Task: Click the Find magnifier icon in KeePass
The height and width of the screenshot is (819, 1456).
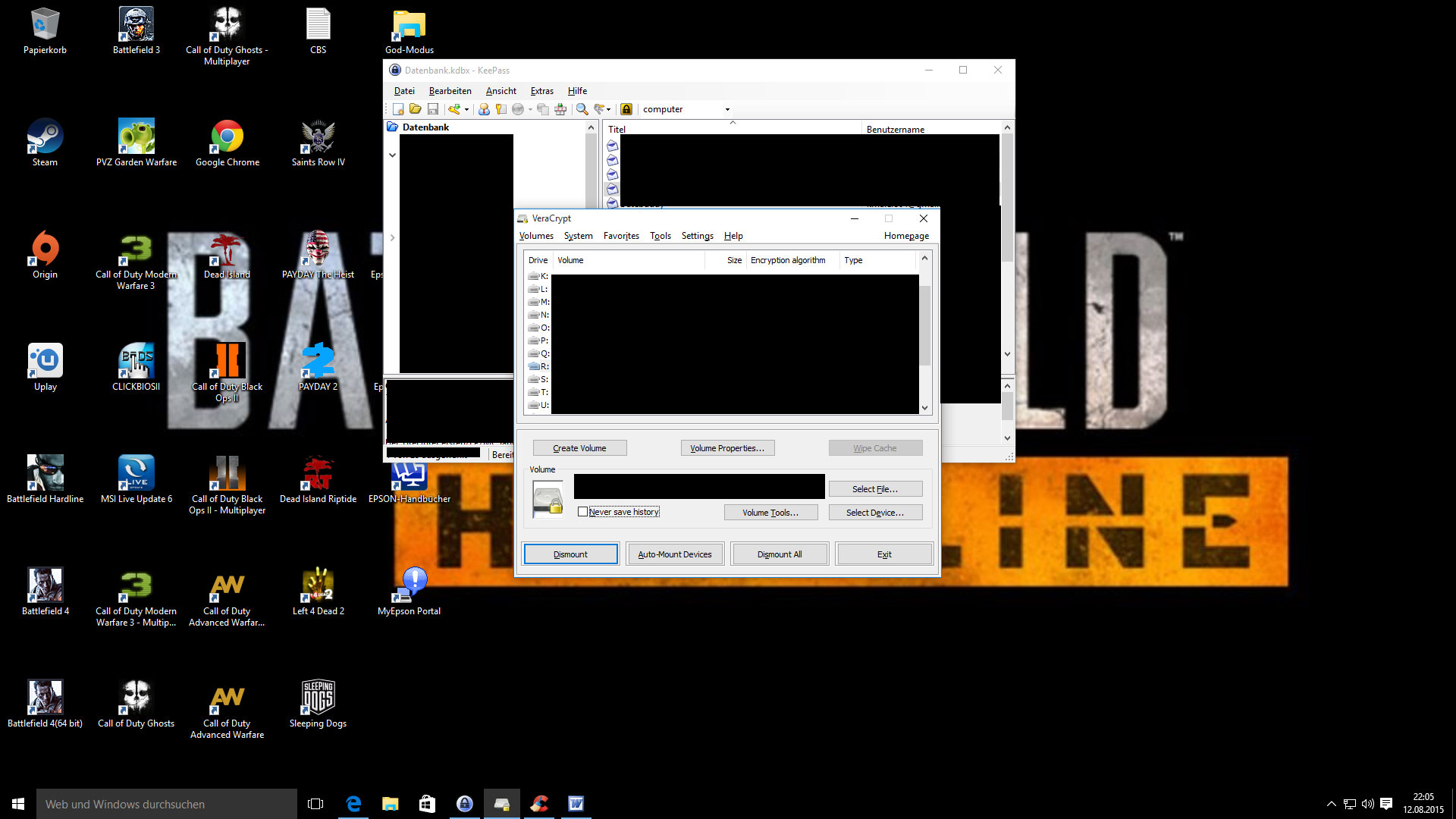Action: [582, 109]
